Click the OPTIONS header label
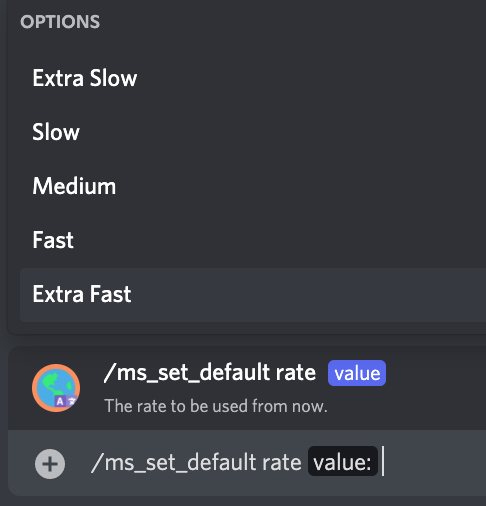 (60, 22)
